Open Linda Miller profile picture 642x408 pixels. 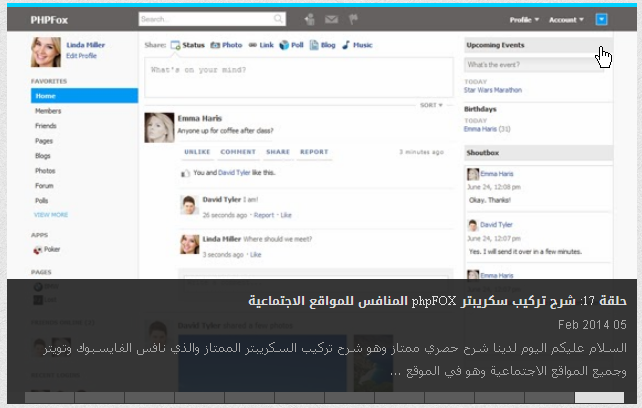(x=46, y=52)
